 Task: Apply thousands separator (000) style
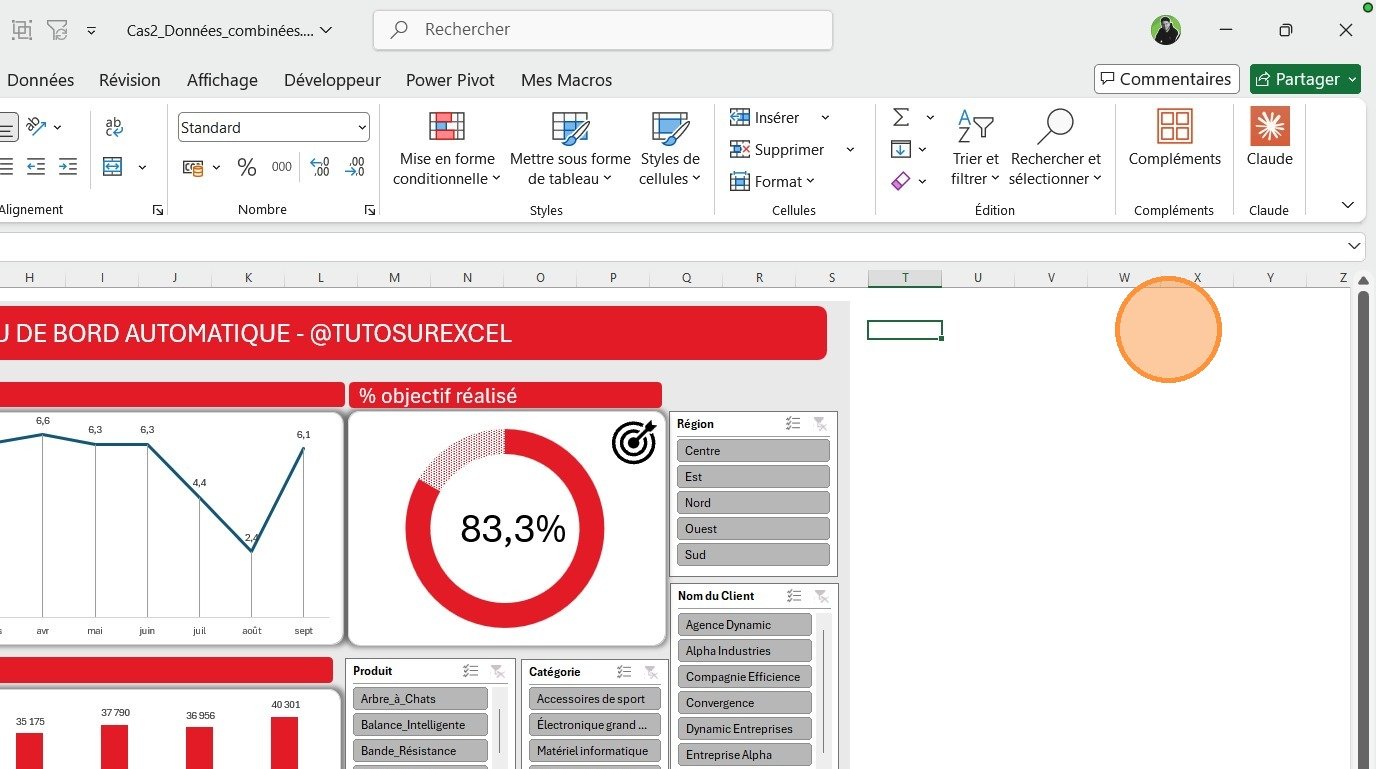(282, 167)
